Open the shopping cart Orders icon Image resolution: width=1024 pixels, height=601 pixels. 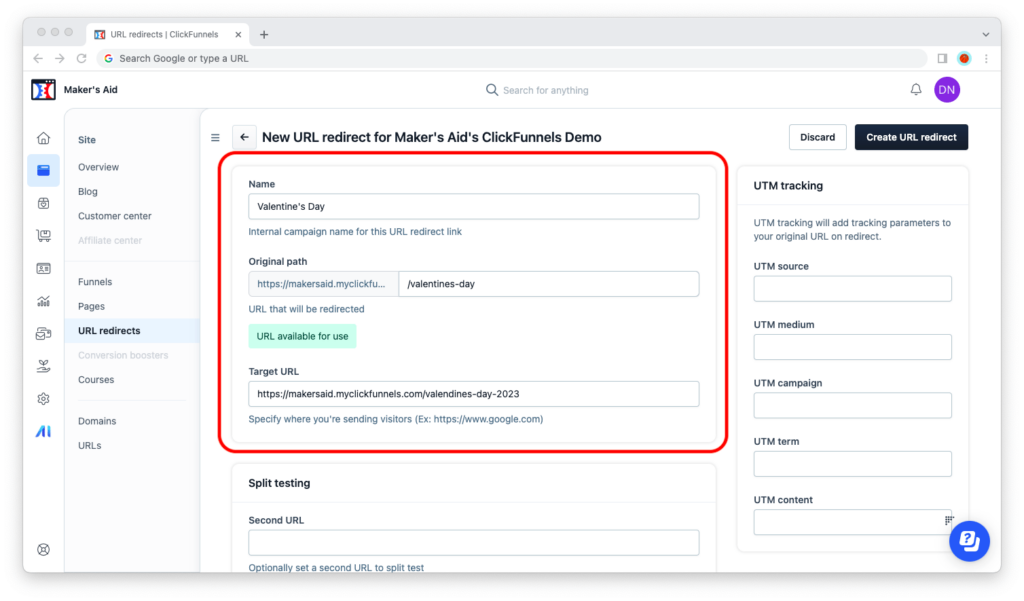(x=43, y=236)
